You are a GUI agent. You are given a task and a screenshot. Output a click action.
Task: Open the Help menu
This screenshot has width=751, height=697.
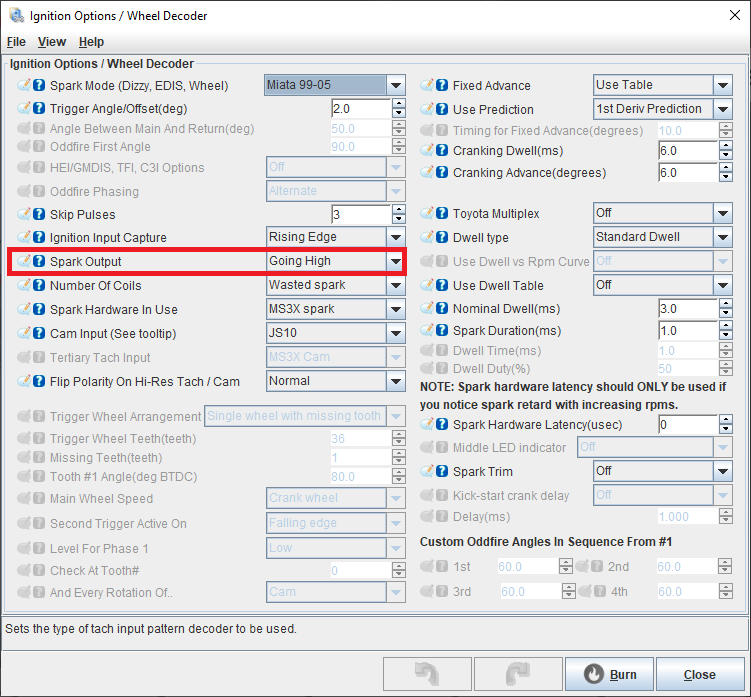tap(91, 42)
